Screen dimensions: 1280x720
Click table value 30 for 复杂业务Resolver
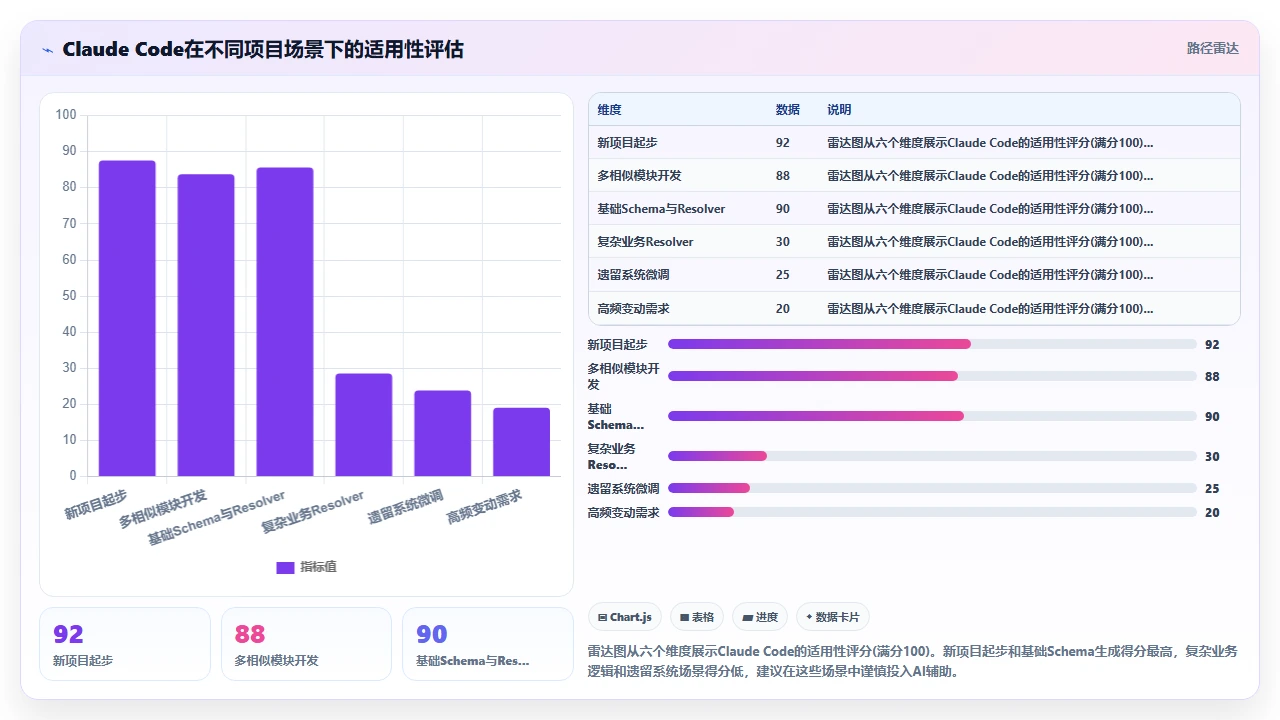click(x=782, y=242)
